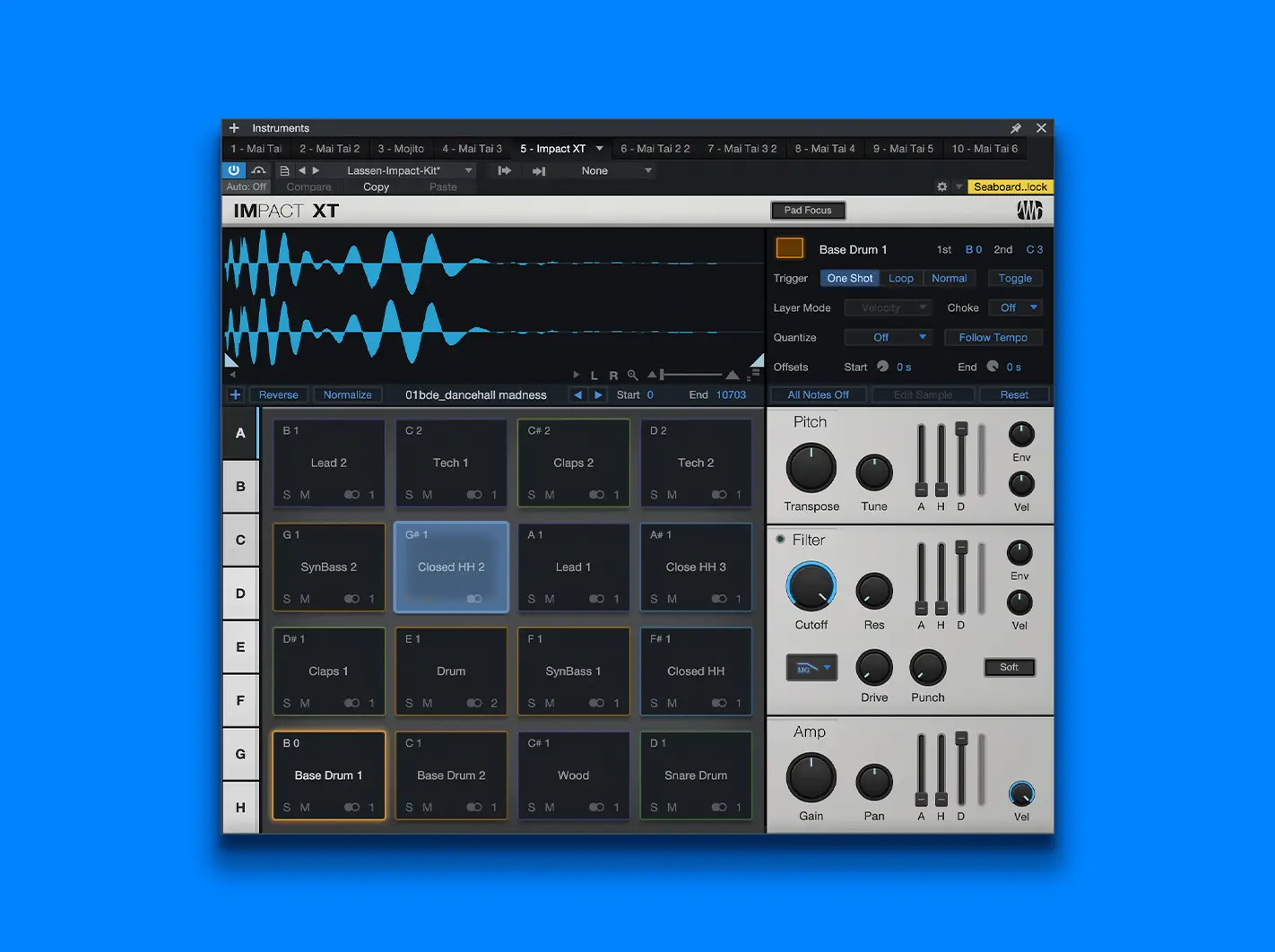
Task: Open the settings gear icon
Action: 941,186
